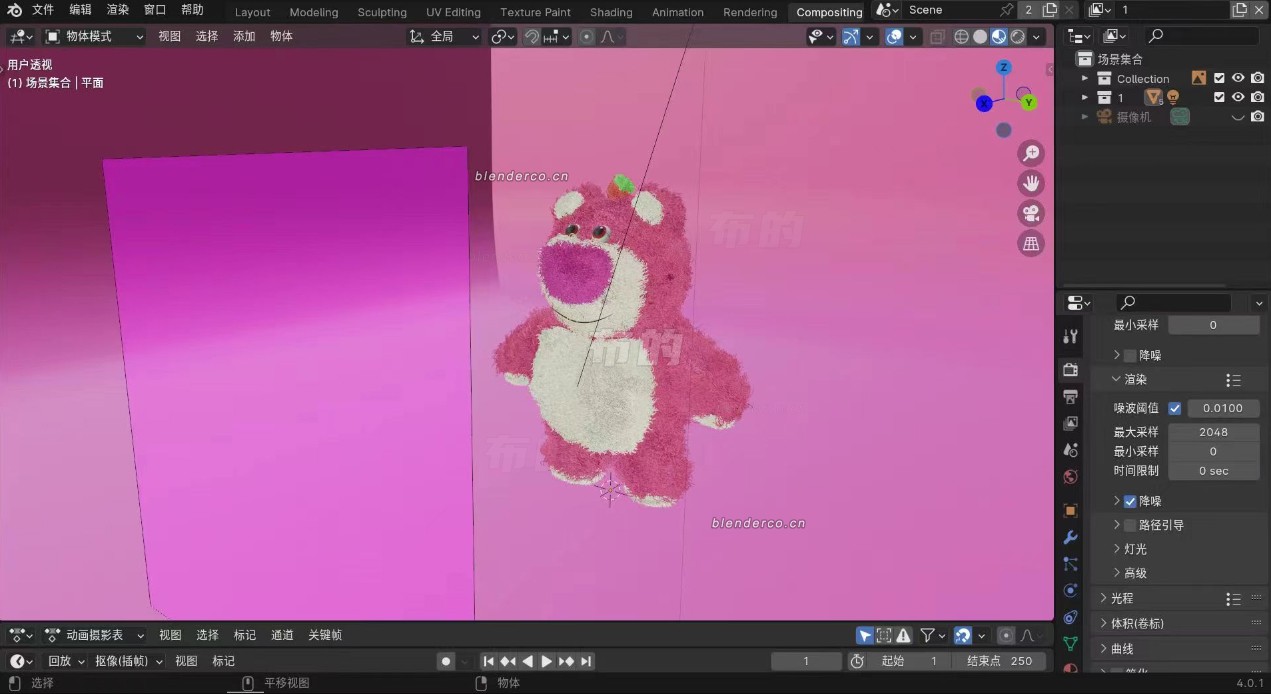Play the animation forward
Screen dimensions: 1271x694
click(x=546, y=661)
